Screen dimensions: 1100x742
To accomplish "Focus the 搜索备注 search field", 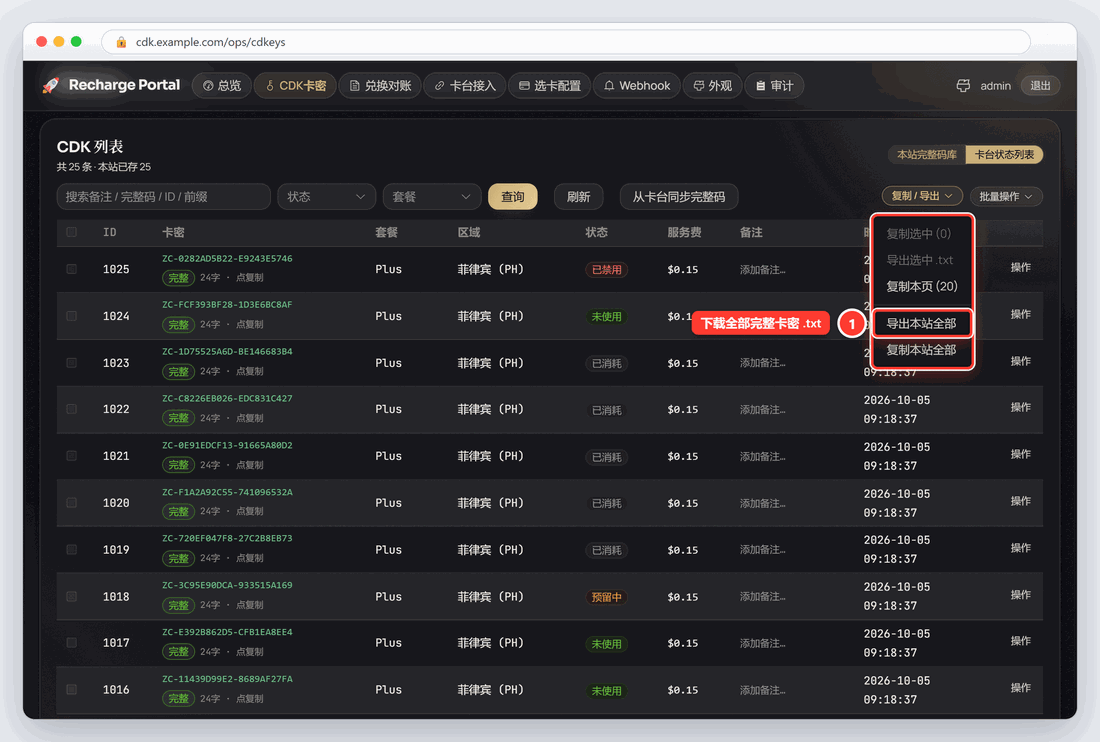I will coord(163,197).
